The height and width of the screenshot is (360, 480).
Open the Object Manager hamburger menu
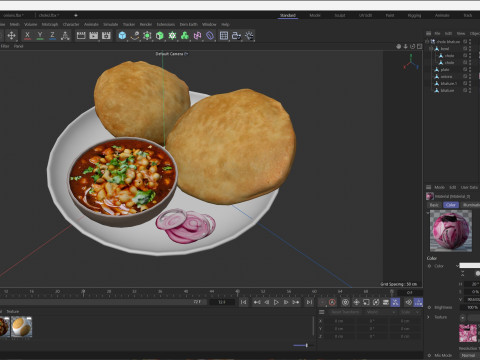429,33
